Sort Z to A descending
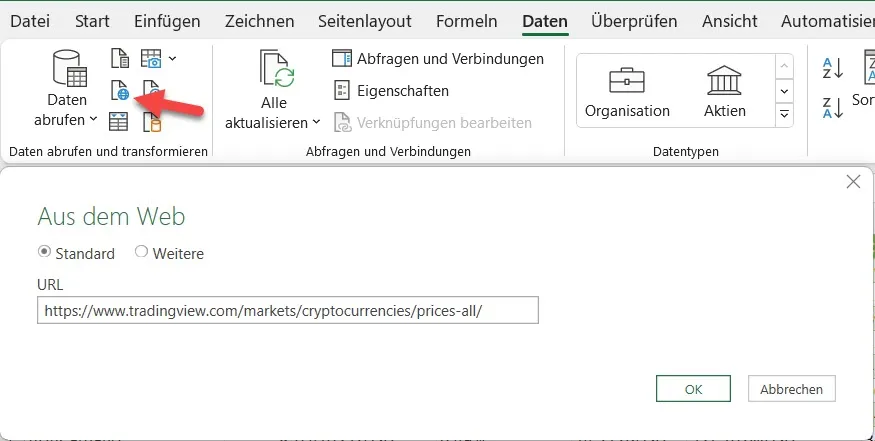This screenshot has height=441, width=875. point(833,107)
